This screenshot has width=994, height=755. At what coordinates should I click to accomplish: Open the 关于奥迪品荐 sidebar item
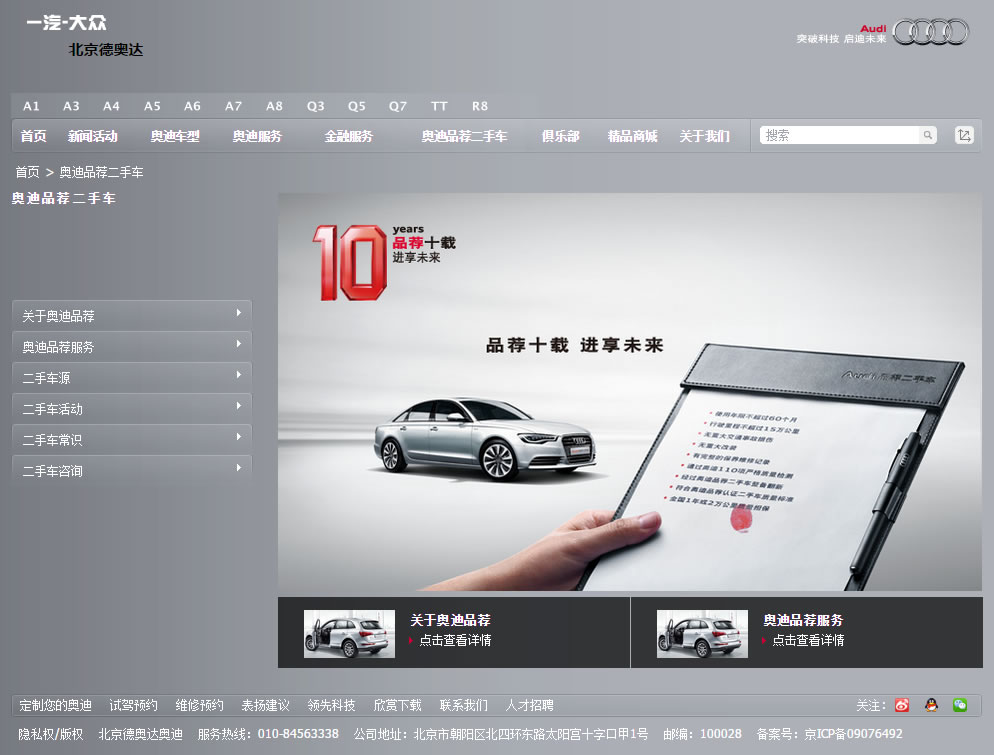pyautogui.click(x=132, y=315)
